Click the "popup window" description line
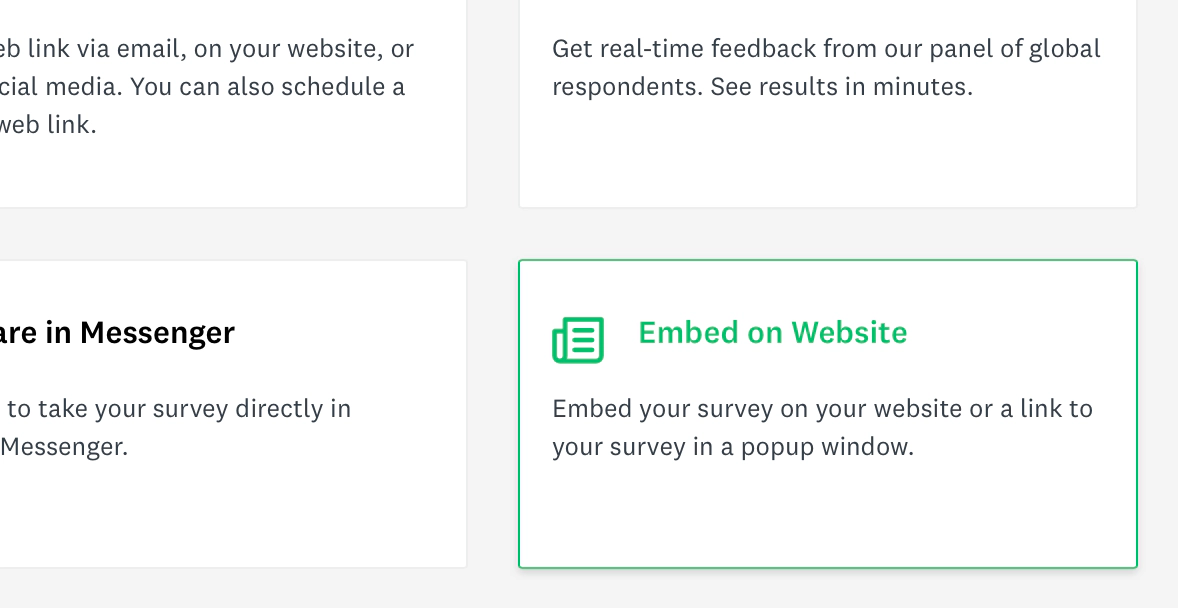Screen dimensions: 1178x608 coord(732,447)
